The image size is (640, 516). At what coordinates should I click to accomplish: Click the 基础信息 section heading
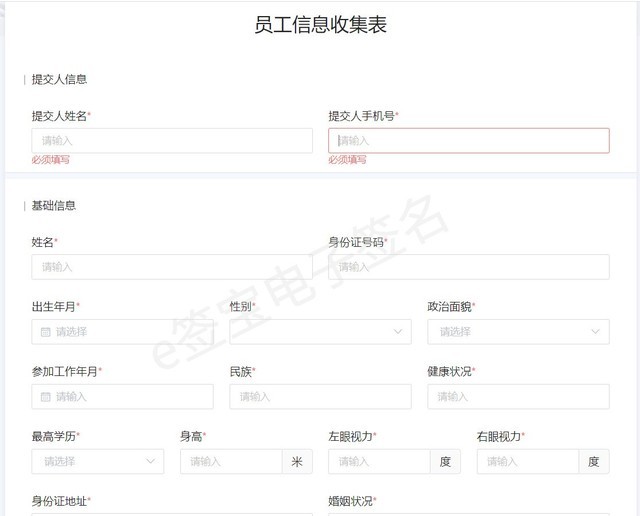tap(54, 206)
